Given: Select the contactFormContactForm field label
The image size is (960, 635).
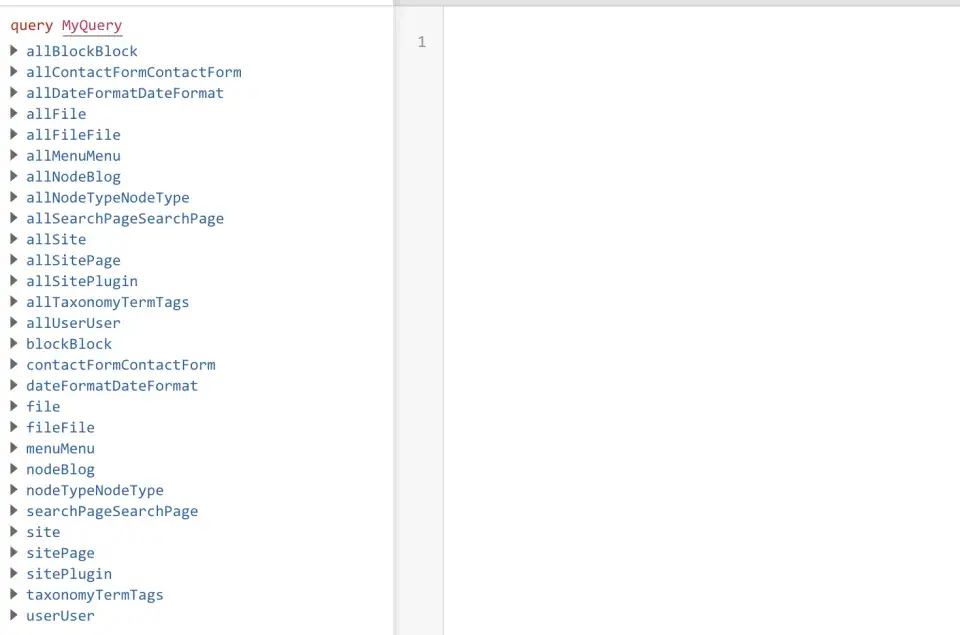Looking at the screenshot, I should (x=121, y=365).
